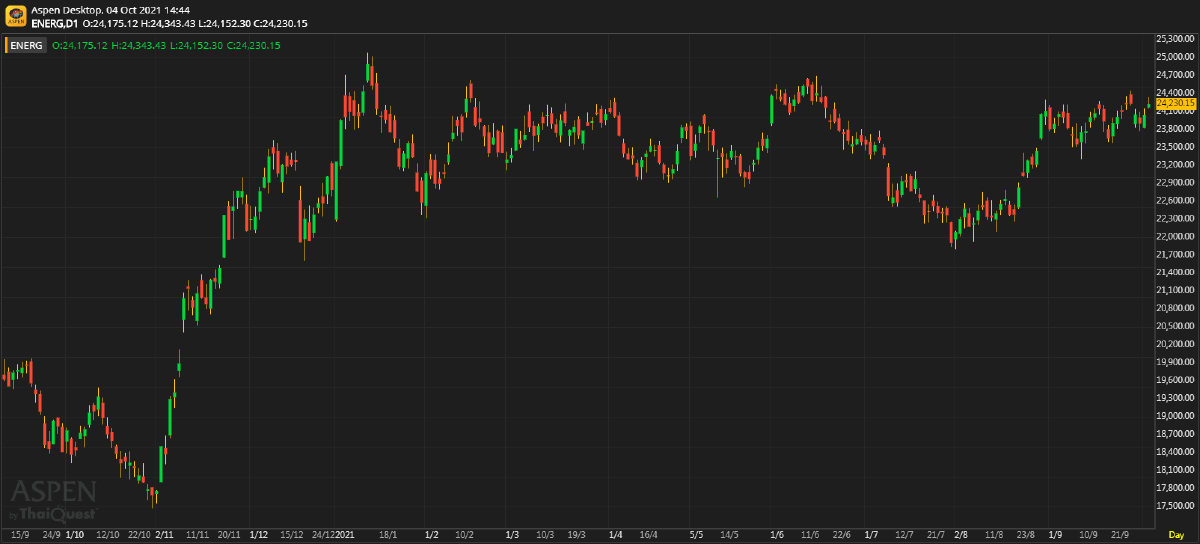Click the green "L:24,152.30" legend value
Viewport: 1200px width, 544px height.
(197, 45)
